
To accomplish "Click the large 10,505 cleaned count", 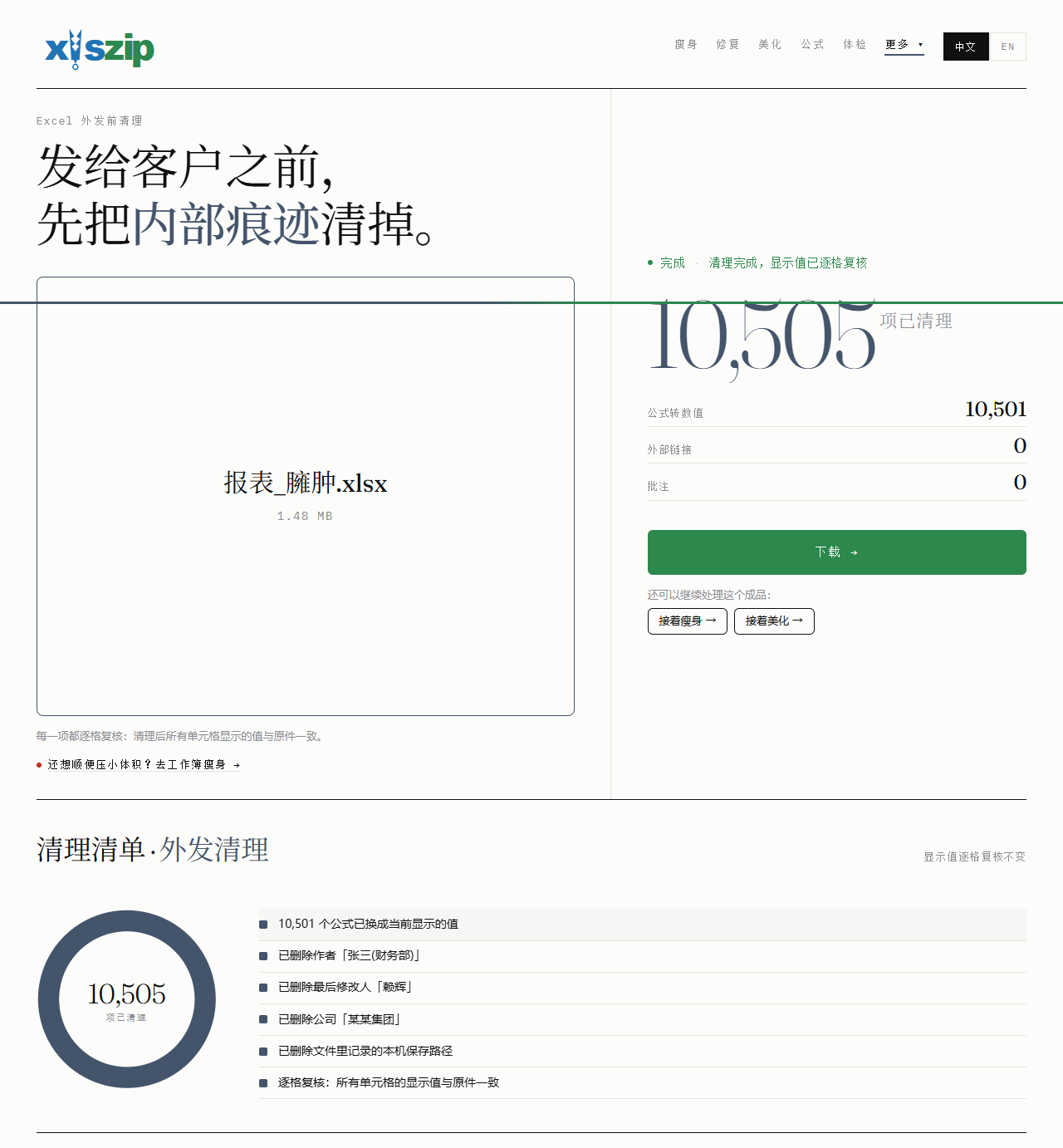I will pos(762,338).
